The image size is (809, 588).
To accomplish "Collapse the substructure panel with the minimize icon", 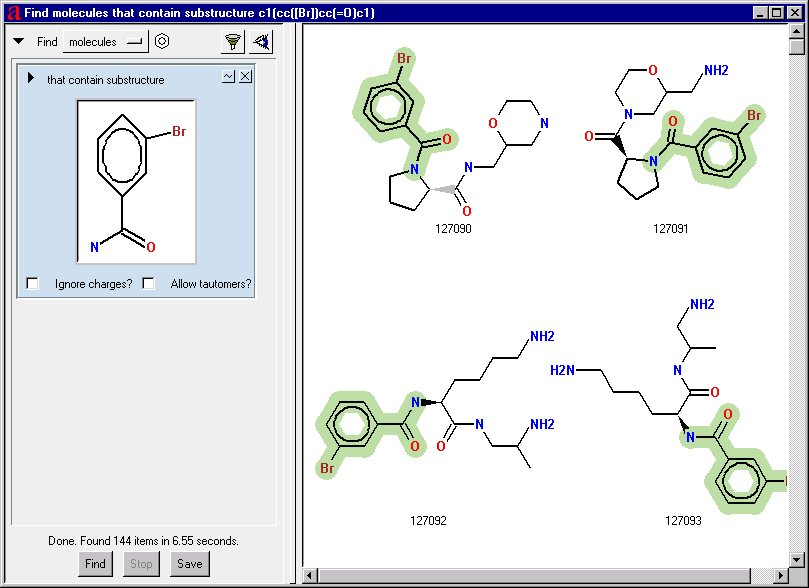I will pos(228,77).
